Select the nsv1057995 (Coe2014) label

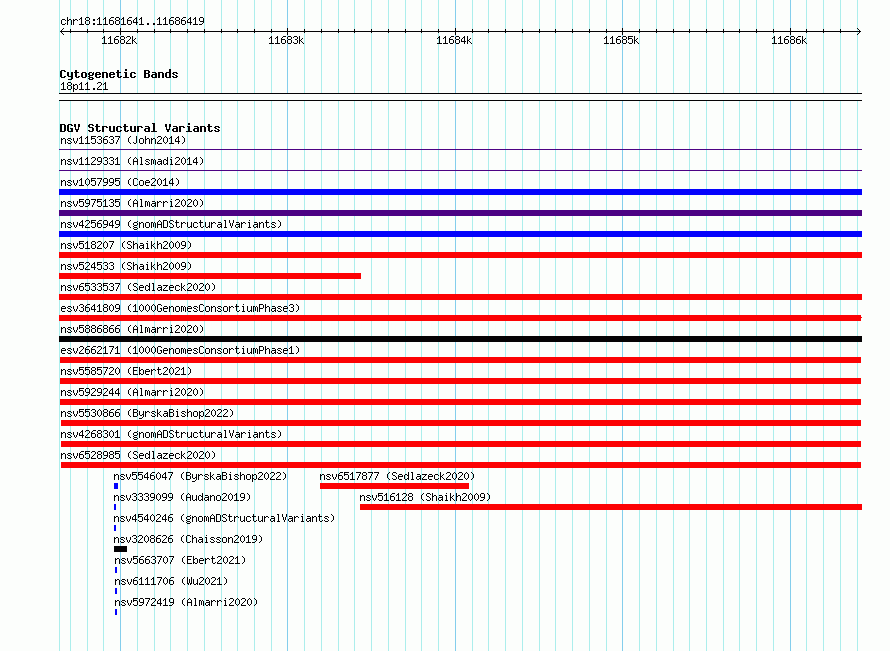pyautogui.click(x=120, y=182)
